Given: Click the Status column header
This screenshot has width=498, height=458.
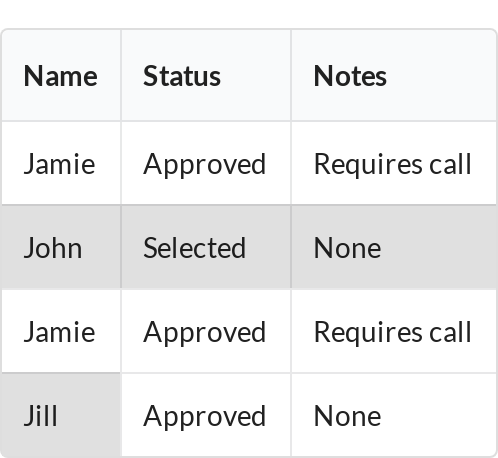Looking at the screenshot, I should tap(206, 75).
